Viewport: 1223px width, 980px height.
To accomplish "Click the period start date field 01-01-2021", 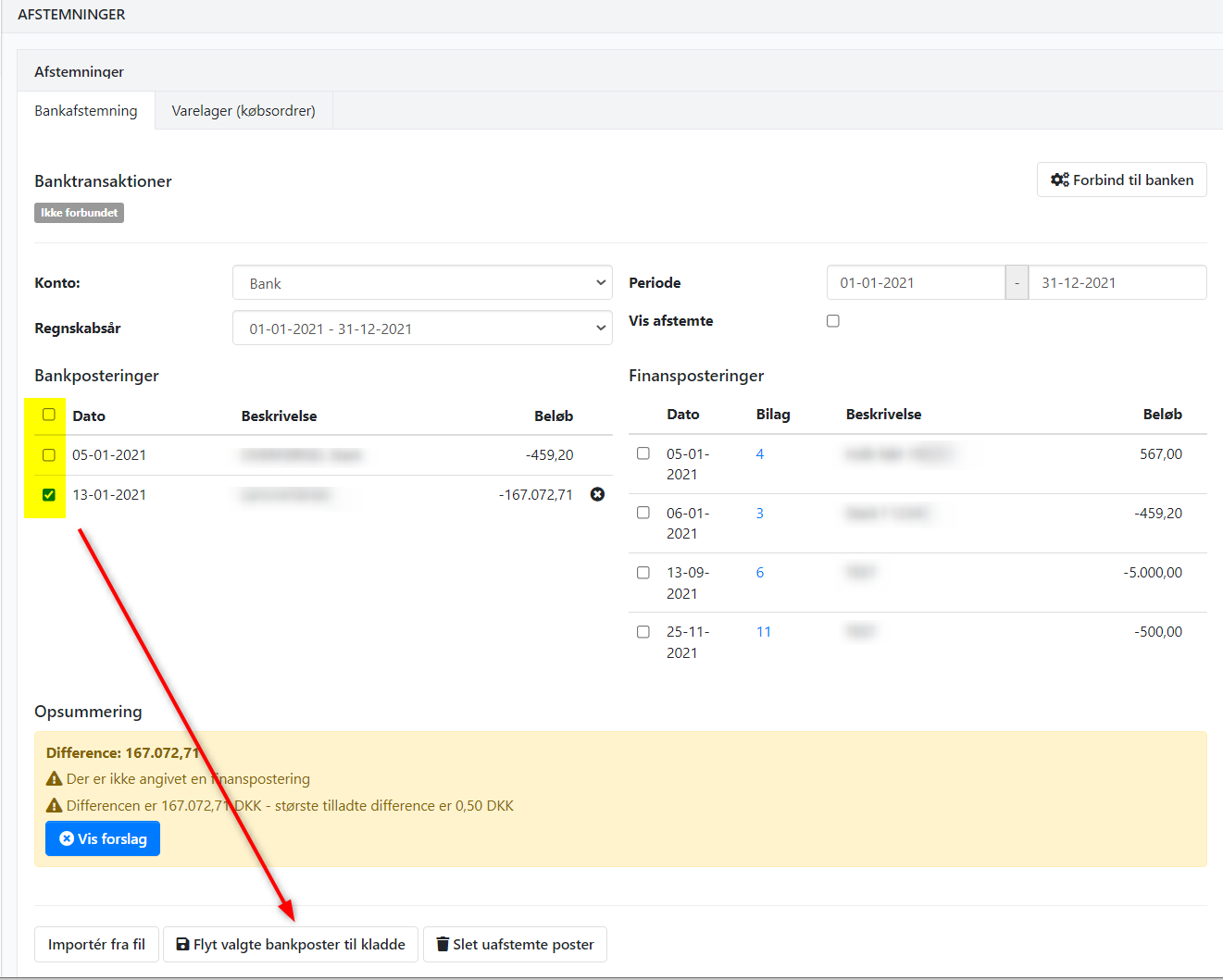I will pyautogui.click(x=915, y=283).
